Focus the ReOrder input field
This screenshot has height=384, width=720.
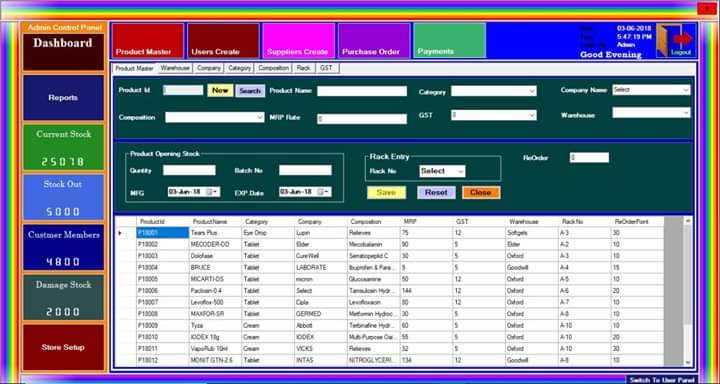[589, 158]
